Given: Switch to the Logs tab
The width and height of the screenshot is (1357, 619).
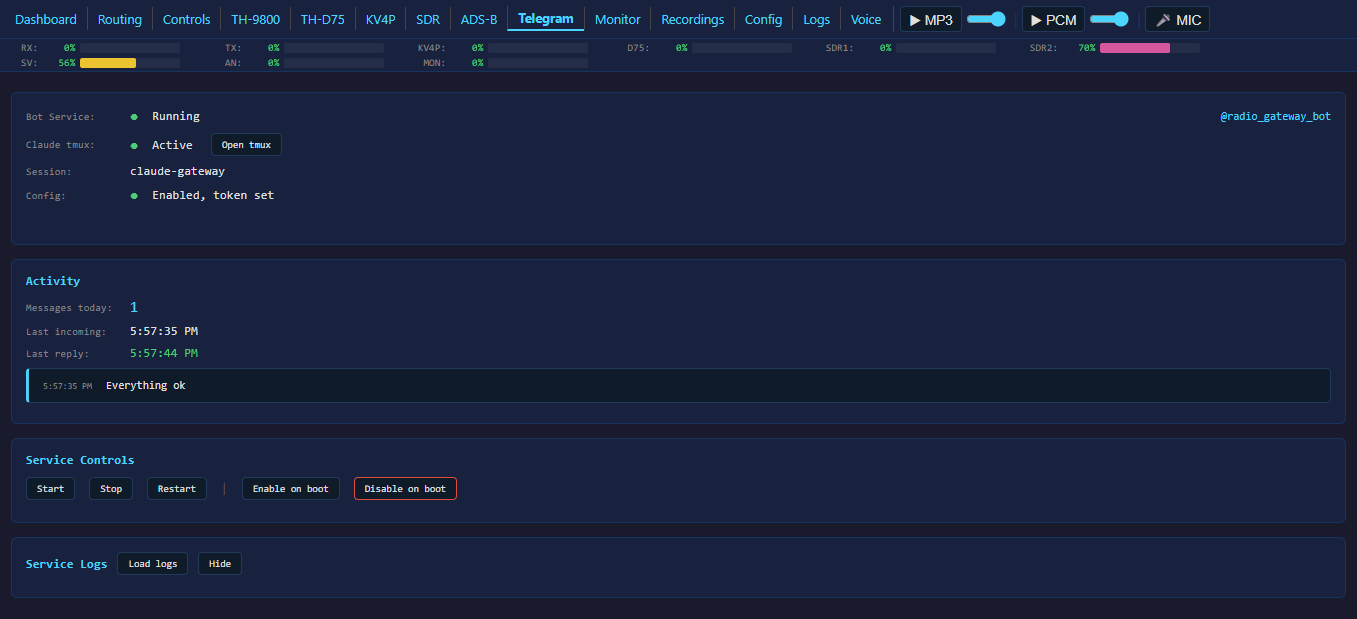Looking at the screenshot, I should click(817, 19).
